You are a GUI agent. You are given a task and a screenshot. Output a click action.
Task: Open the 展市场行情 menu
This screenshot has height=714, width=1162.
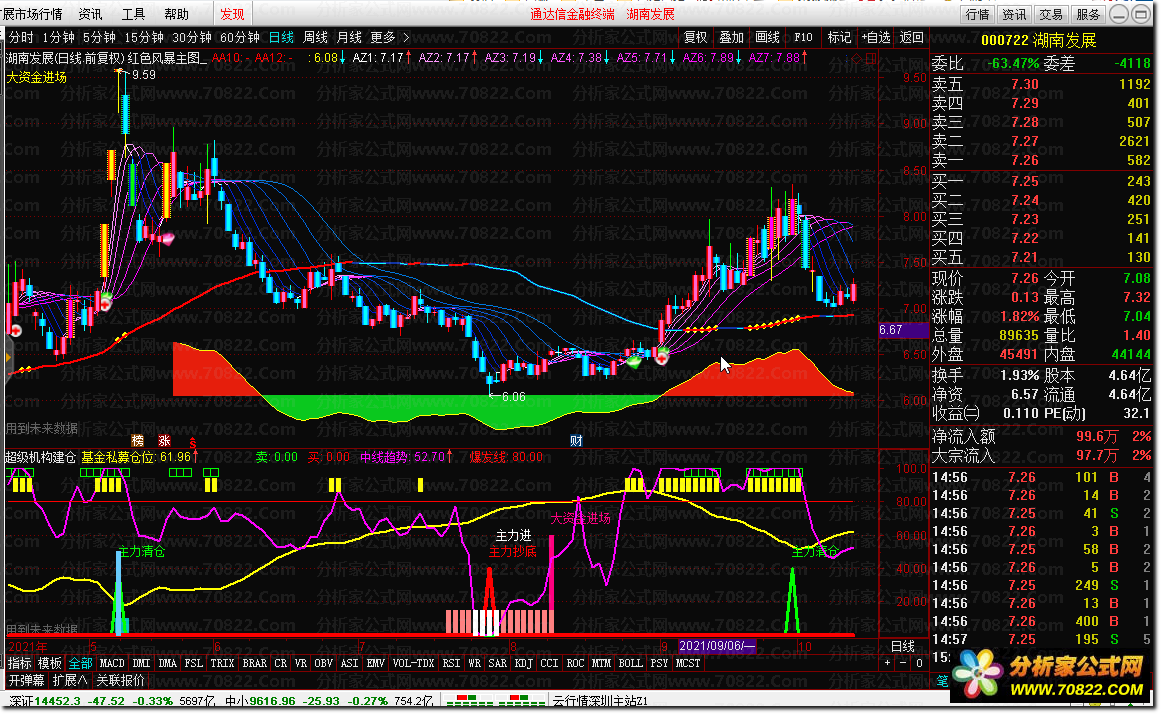tap(32, 14)
